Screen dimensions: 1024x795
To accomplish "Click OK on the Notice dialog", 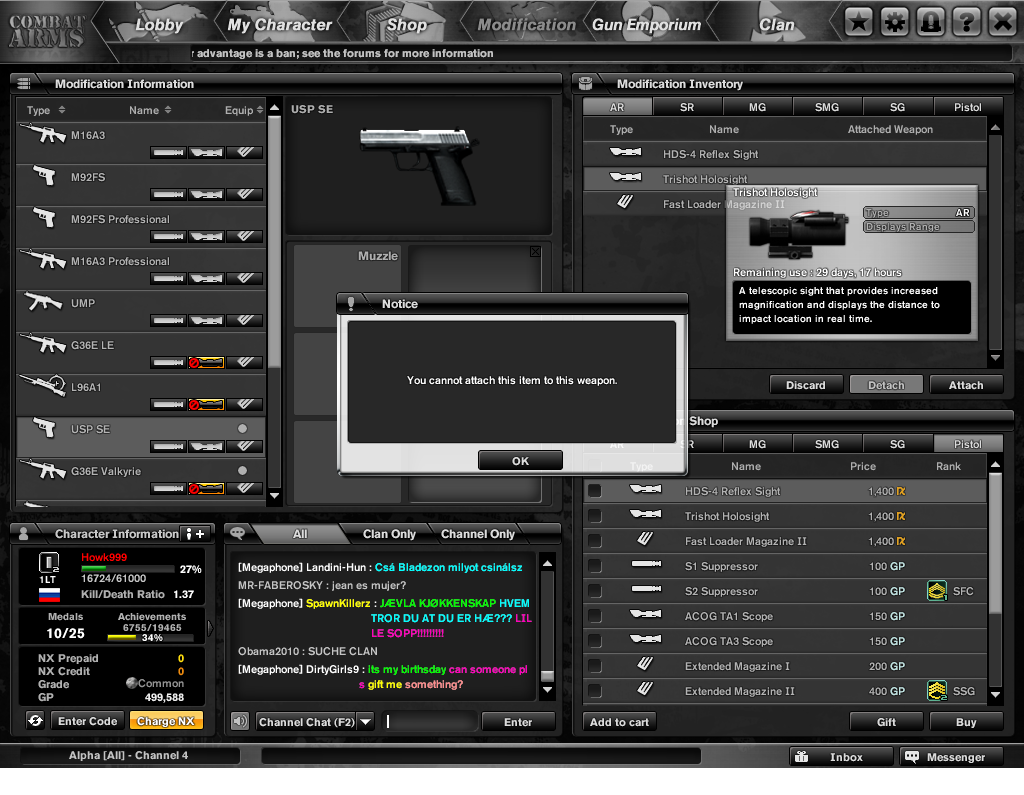I will click(x=520, y=461).
